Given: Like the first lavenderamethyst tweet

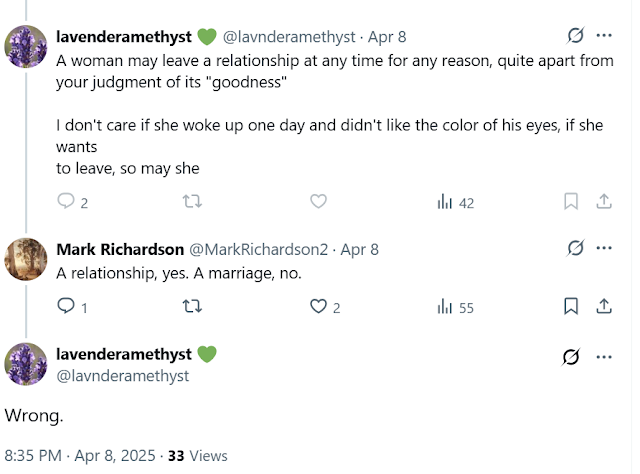Looking at the screenshot, I should pyautogui.click(x=318, y=201).
